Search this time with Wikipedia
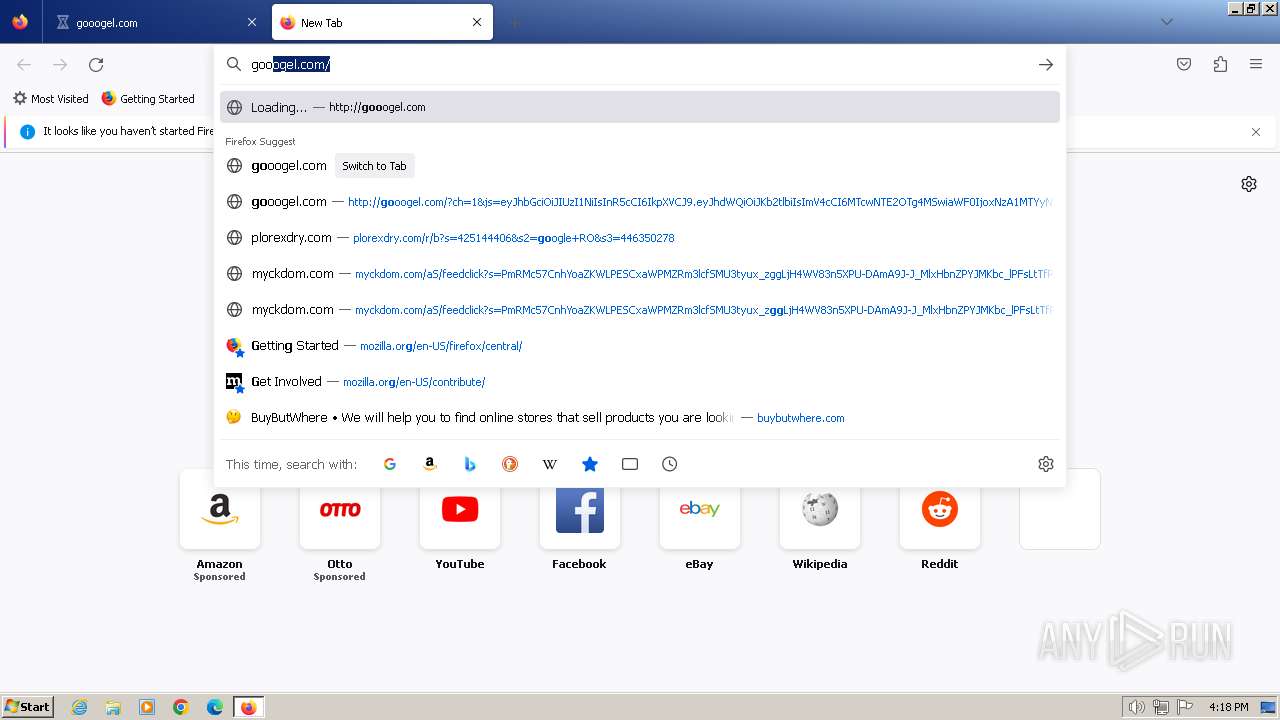The image size is (1280, 720). (550, 464)
